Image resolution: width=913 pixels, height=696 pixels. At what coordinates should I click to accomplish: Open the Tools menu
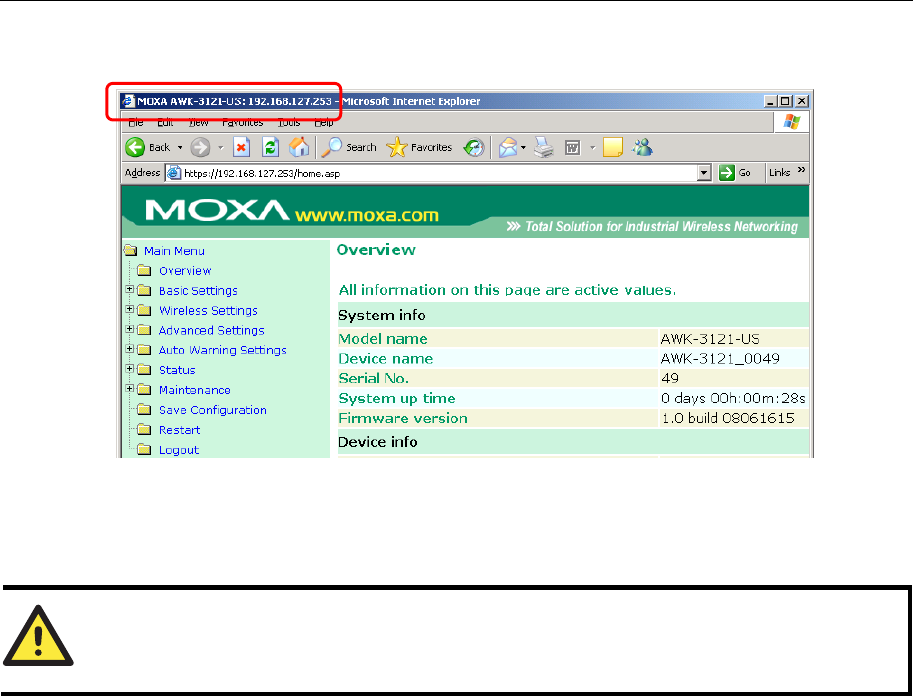[x=289, y=123]
